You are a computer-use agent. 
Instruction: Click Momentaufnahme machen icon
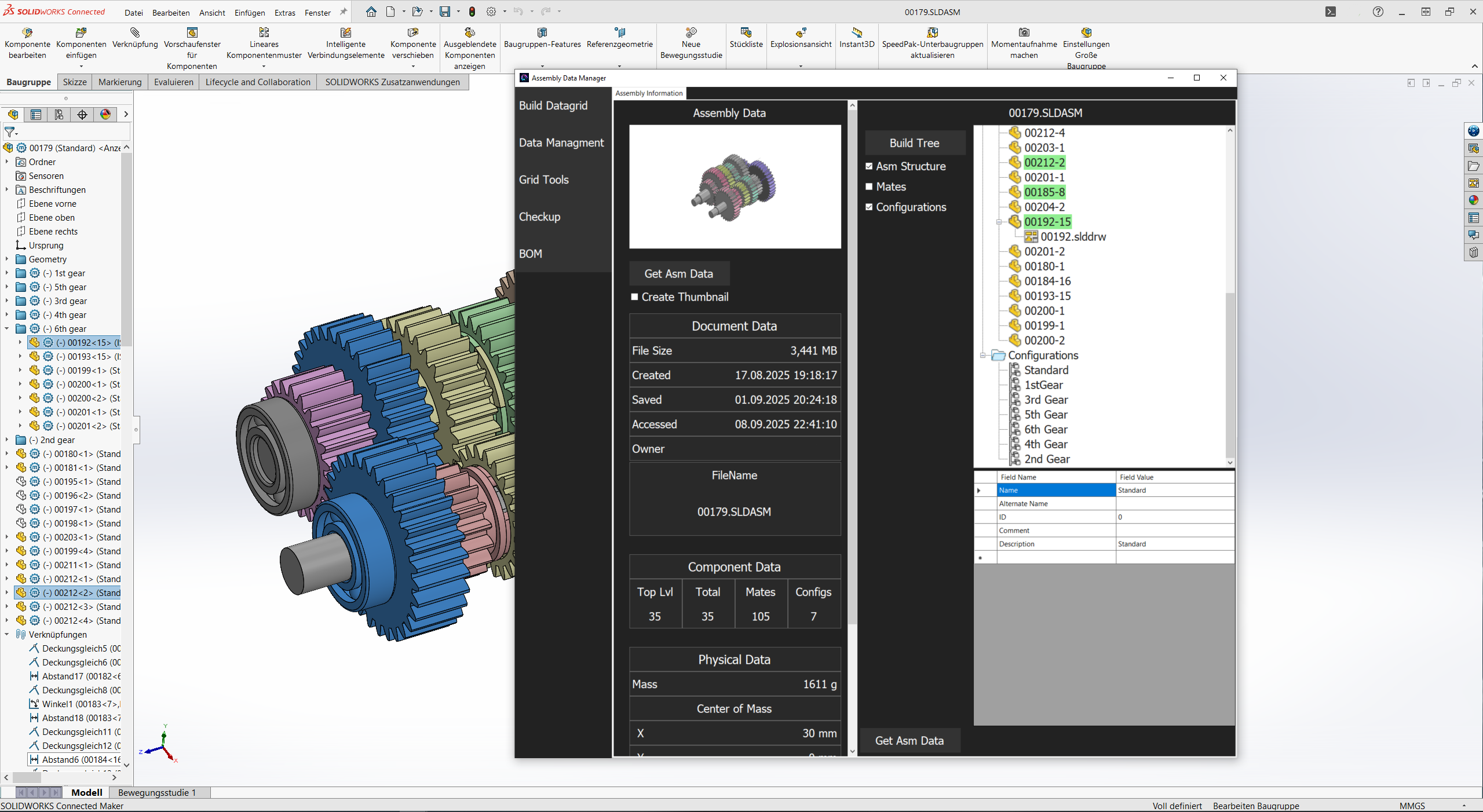tap(1024, 32)
